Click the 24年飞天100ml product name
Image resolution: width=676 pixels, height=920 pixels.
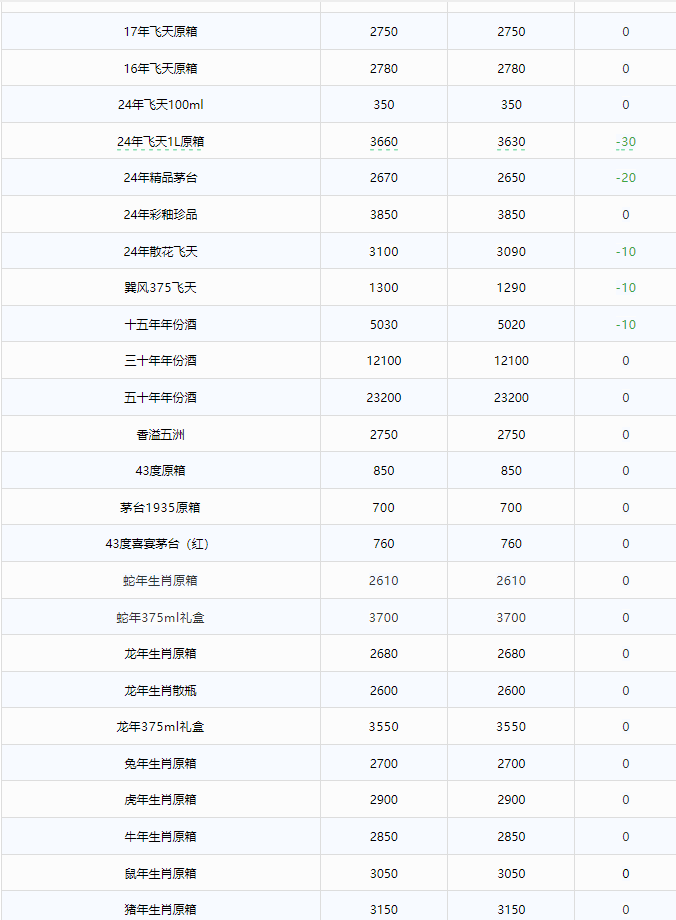(160, 105)
